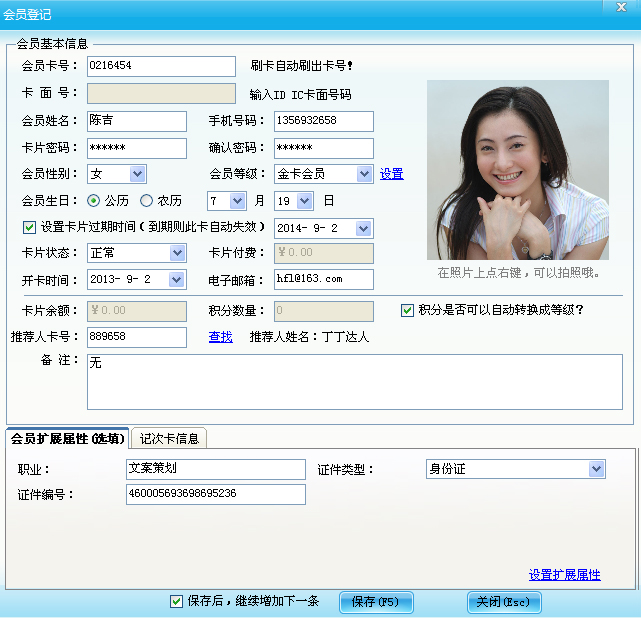Image resolution: width=641 pixels, height=618 pixels.
Task: Close the 会员登记 window with X
Action: [621, 7]
